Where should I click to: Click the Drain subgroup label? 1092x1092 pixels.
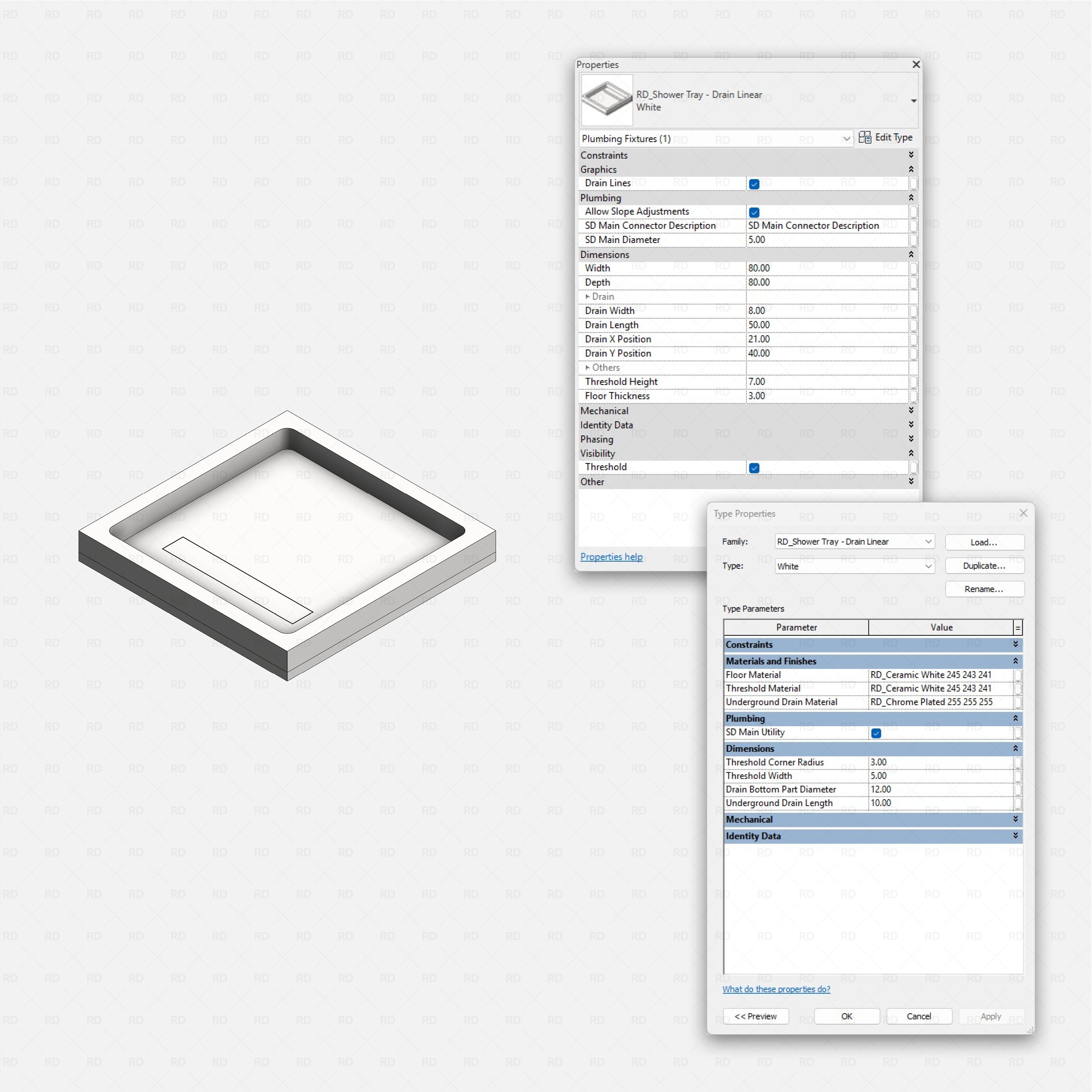[603, 297]
